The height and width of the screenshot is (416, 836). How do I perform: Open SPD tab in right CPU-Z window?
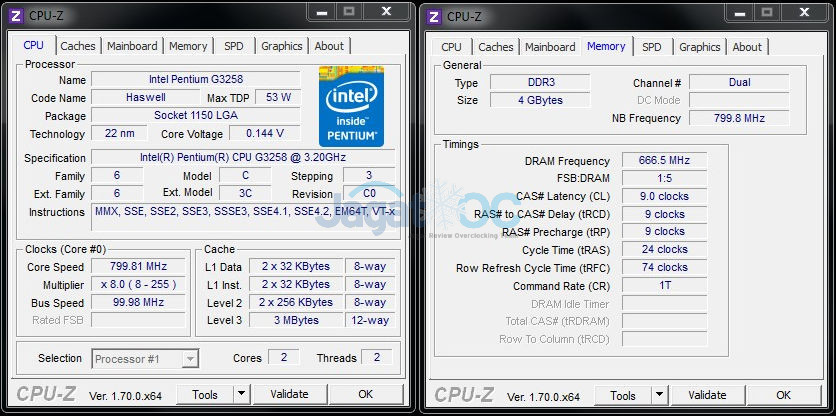[652, 47]
